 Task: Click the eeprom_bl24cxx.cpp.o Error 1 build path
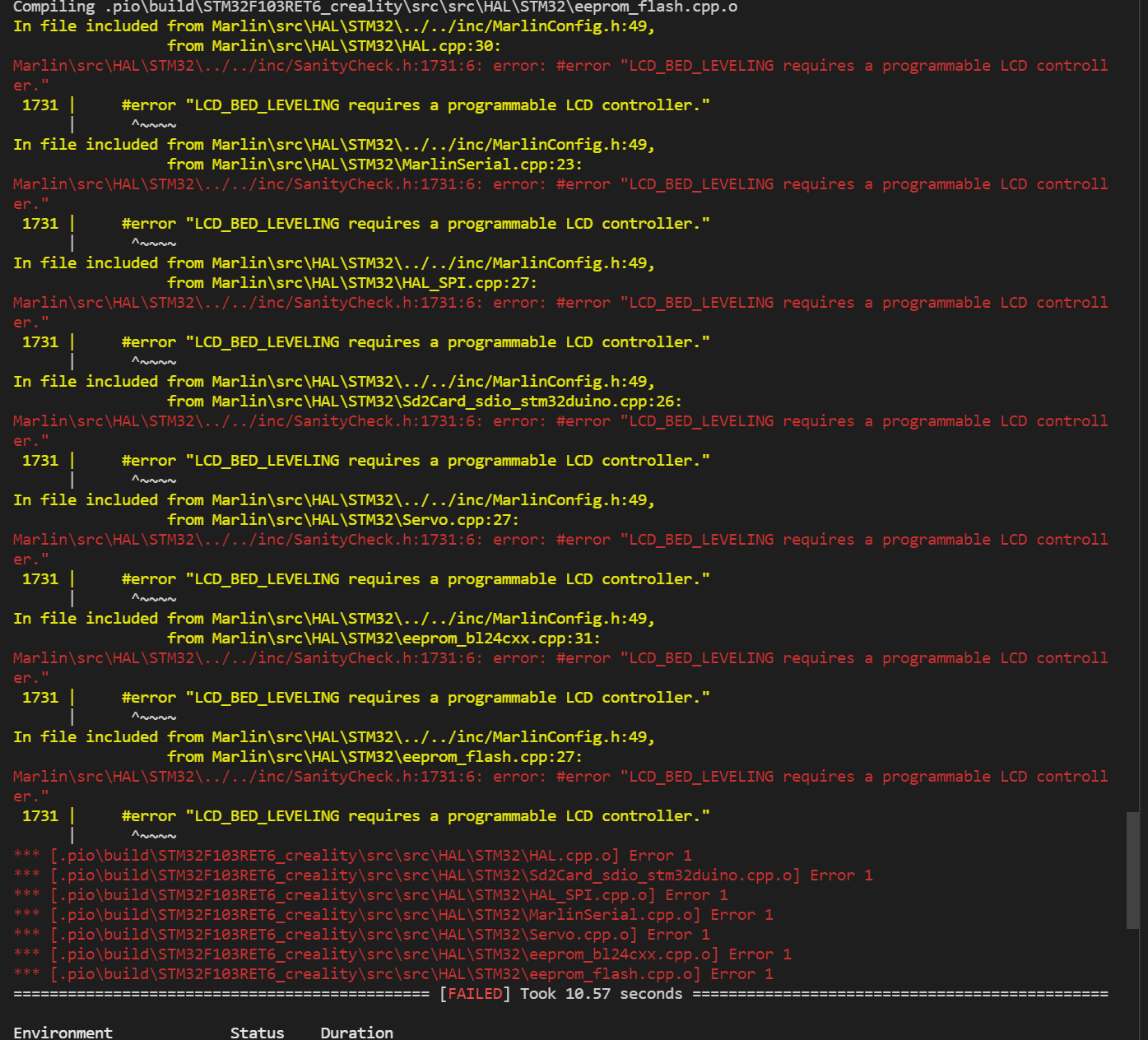[x=384, y=954]
